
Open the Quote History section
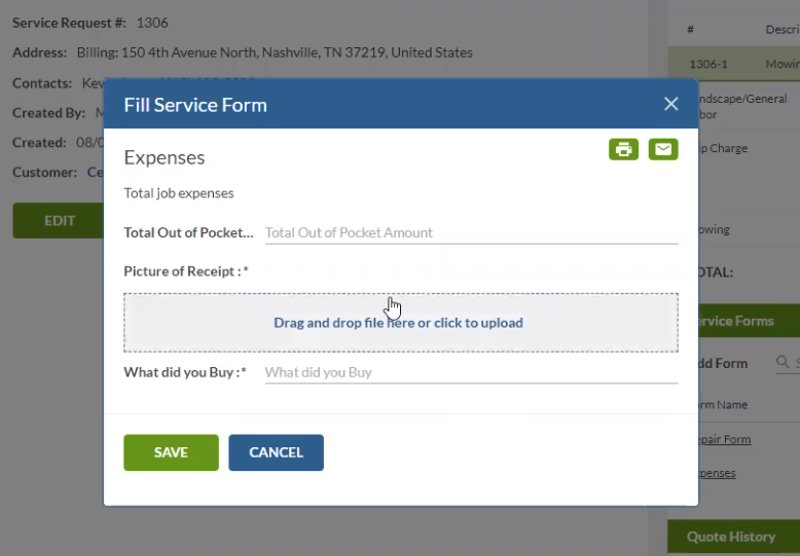pyautogui.click(x=732, y=537)
